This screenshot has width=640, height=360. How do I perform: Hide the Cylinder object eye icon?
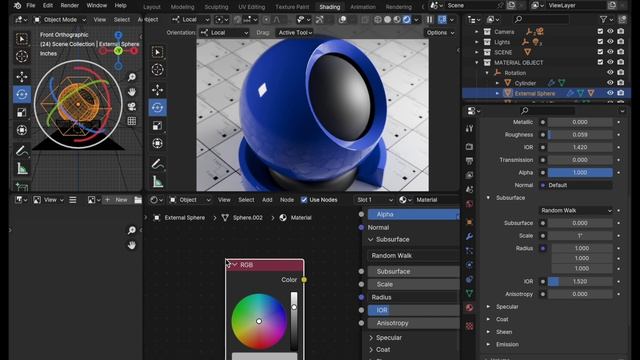pos(610,82)
